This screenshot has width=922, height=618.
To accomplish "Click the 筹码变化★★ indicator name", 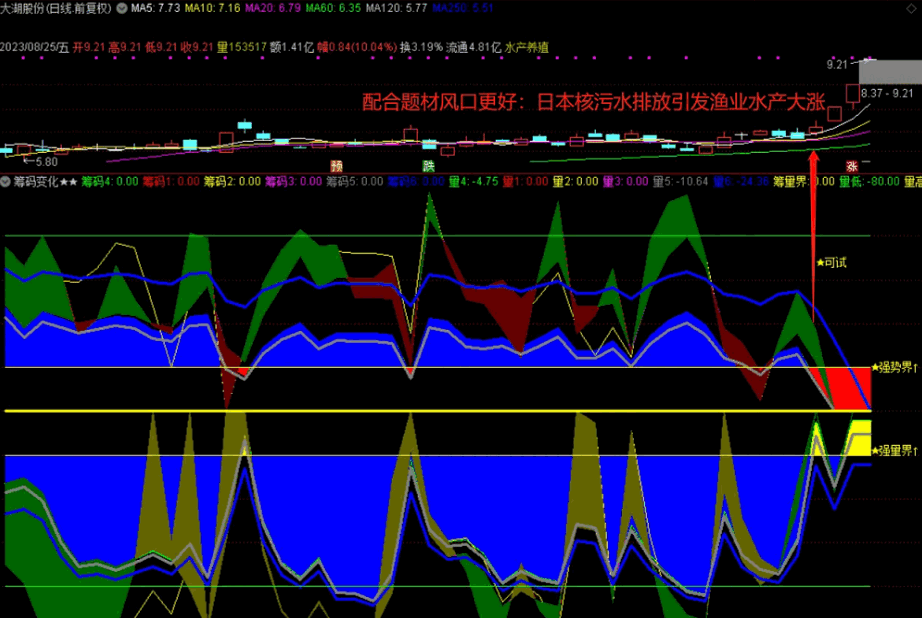I will 45,182.
